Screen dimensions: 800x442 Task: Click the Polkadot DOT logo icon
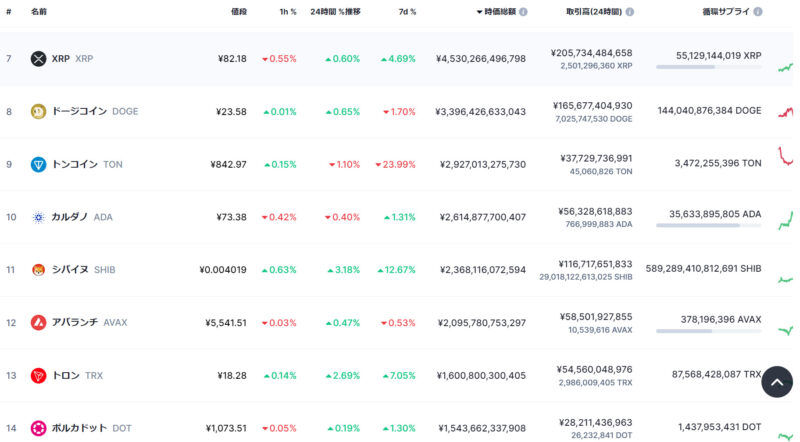coord(38,428)
